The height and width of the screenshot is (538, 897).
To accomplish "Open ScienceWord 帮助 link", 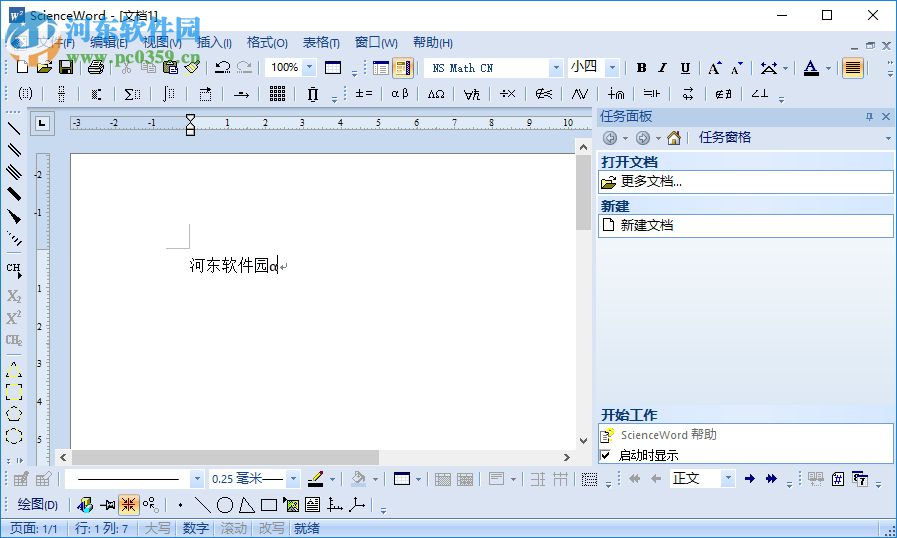I will [669, 435].
